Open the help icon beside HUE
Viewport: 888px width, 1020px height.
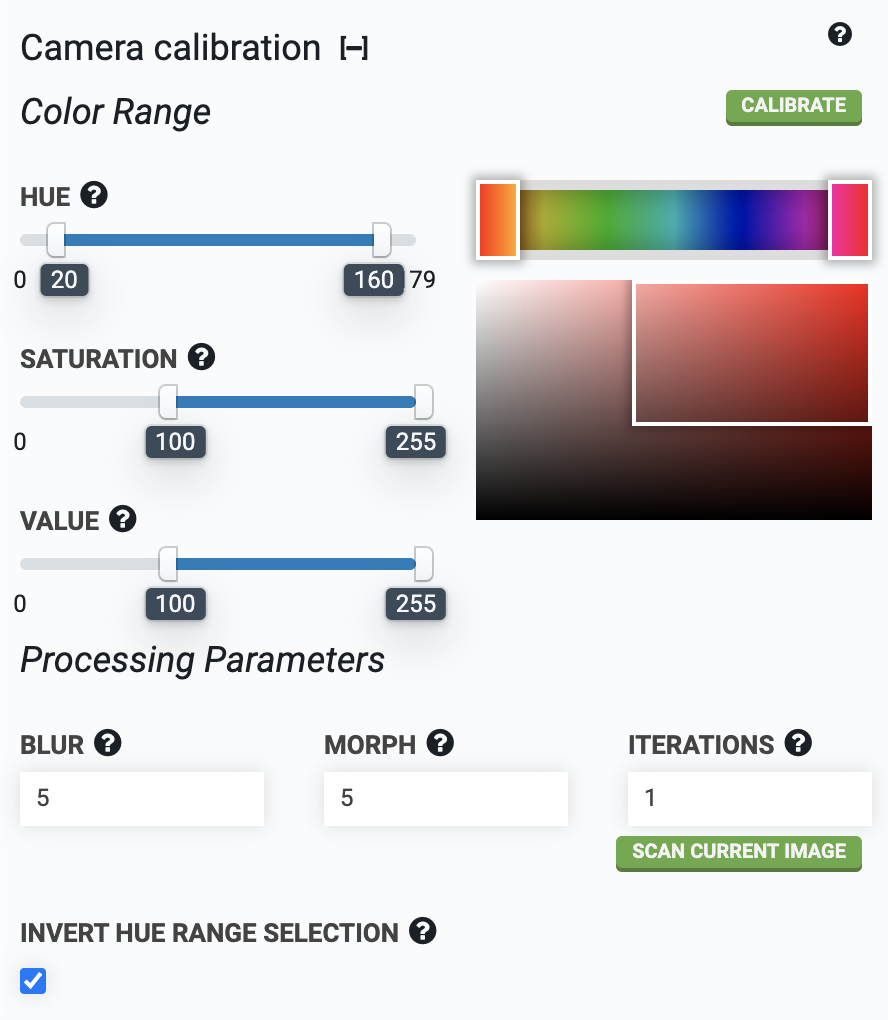click(x=94, y=196)
